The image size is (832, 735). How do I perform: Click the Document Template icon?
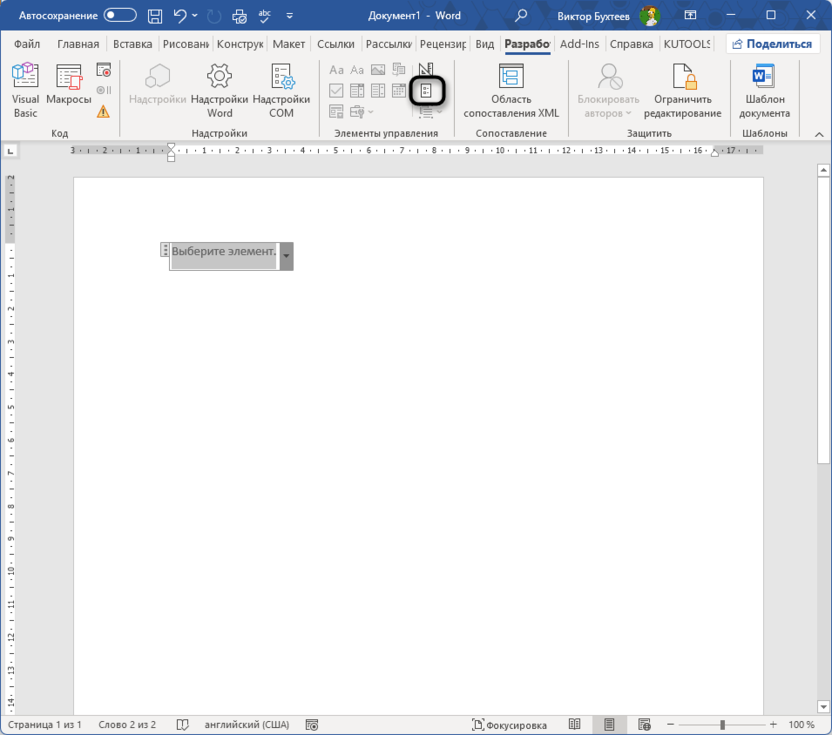765,90
